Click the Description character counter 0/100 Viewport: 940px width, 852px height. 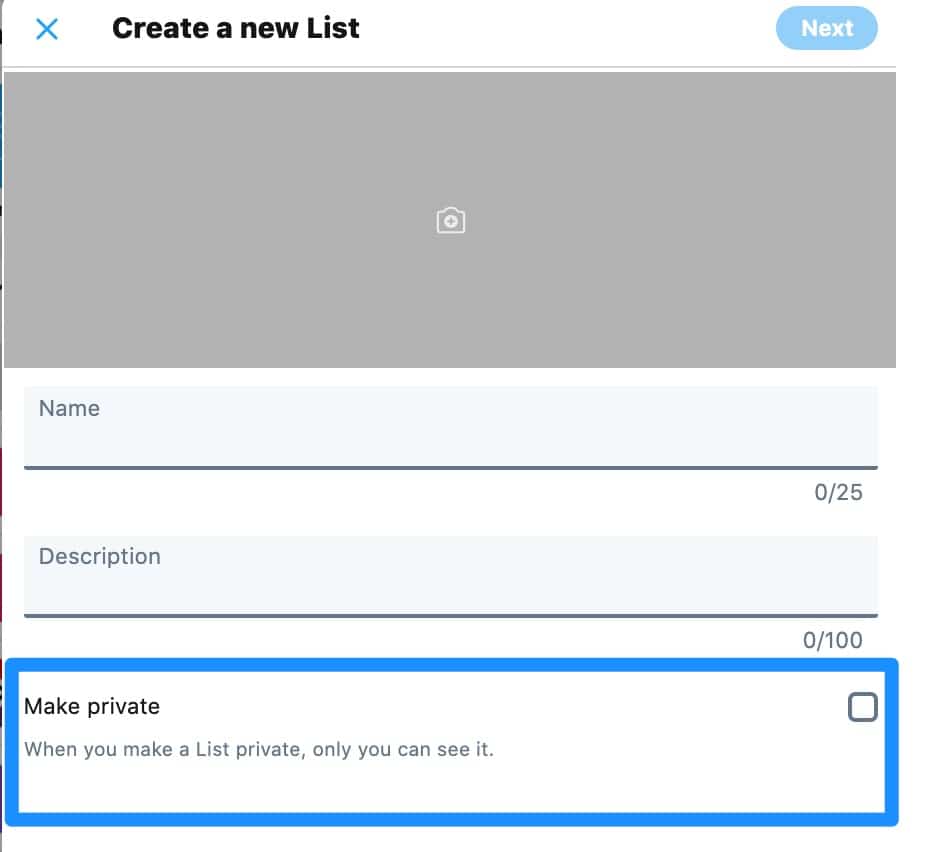pos(832,640)
